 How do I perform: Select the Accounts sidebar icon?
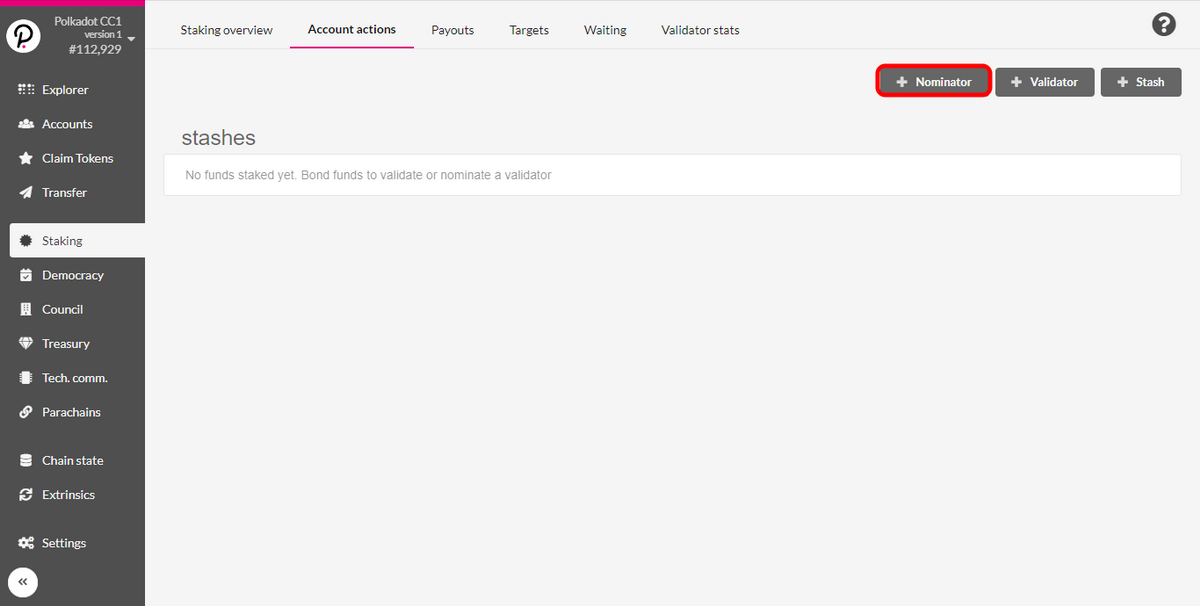coord(66,123)
